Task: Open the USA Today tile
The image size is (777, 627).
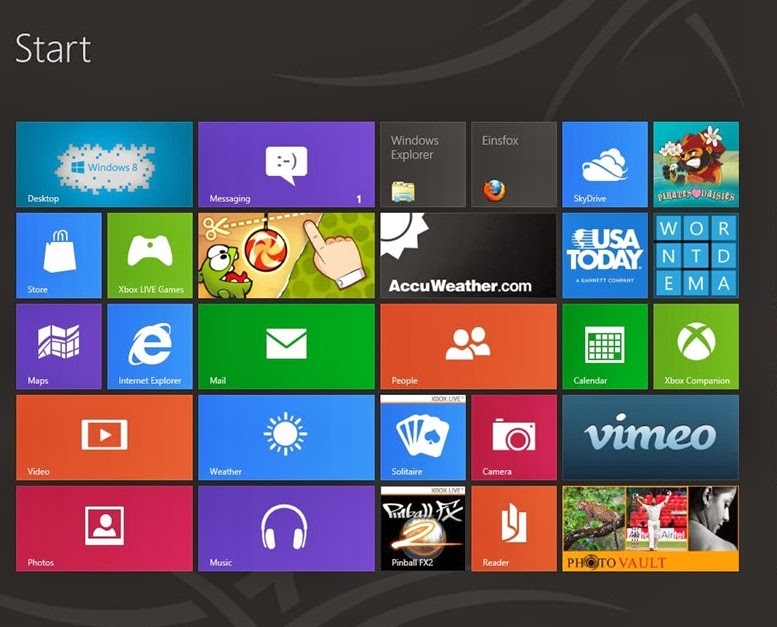Action: pos(605,255)
